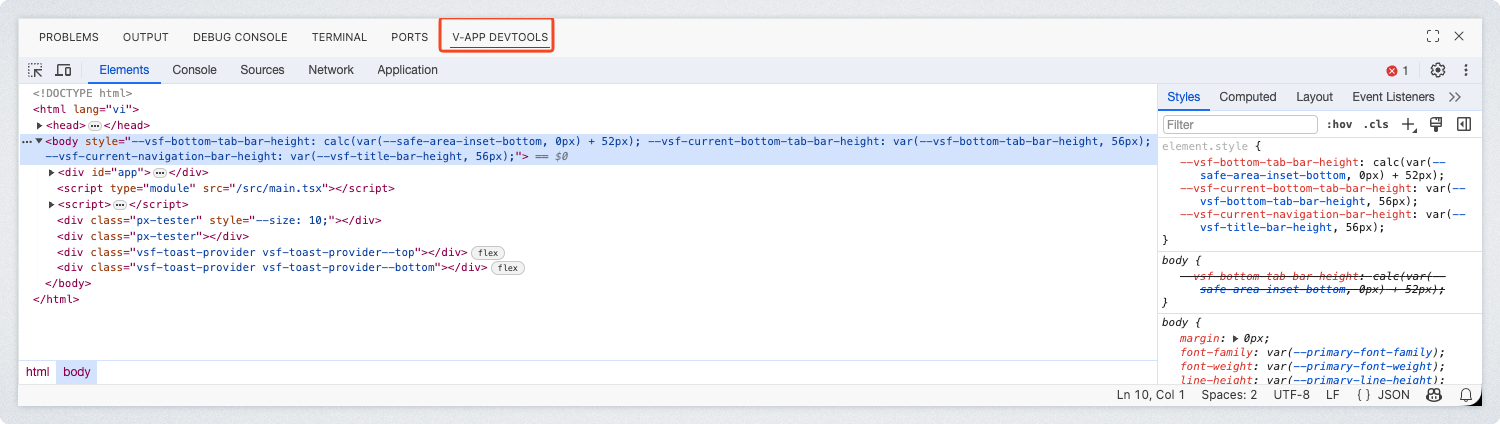Open the DEBUG CONSOLE tab
This screenshot has width=1500, height=424.
240,37
